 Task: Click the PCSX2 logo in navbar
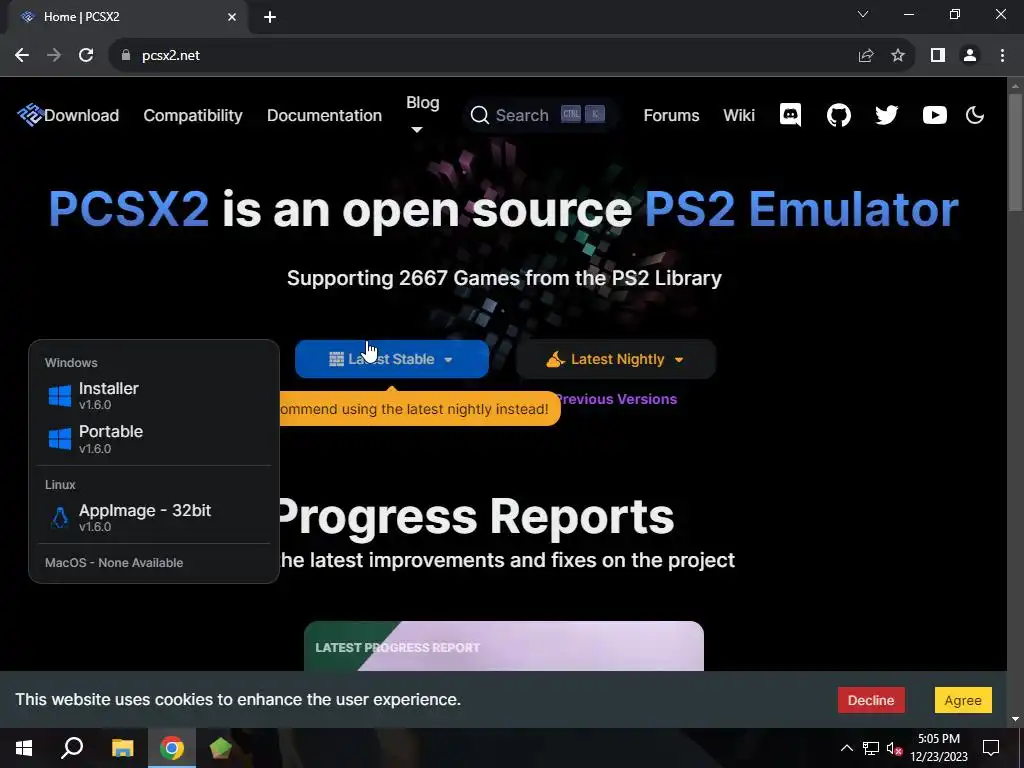click(29, 115)
